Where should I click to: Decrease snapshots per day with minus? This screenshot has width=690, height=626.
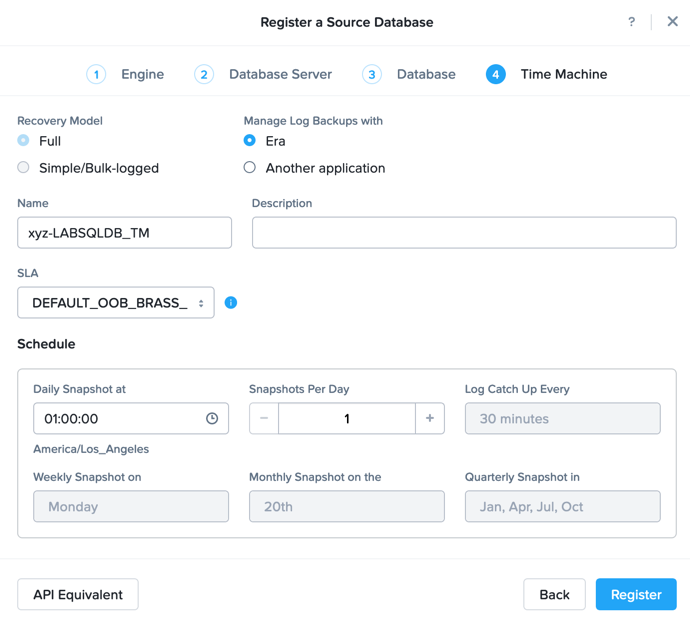point(264,418)
